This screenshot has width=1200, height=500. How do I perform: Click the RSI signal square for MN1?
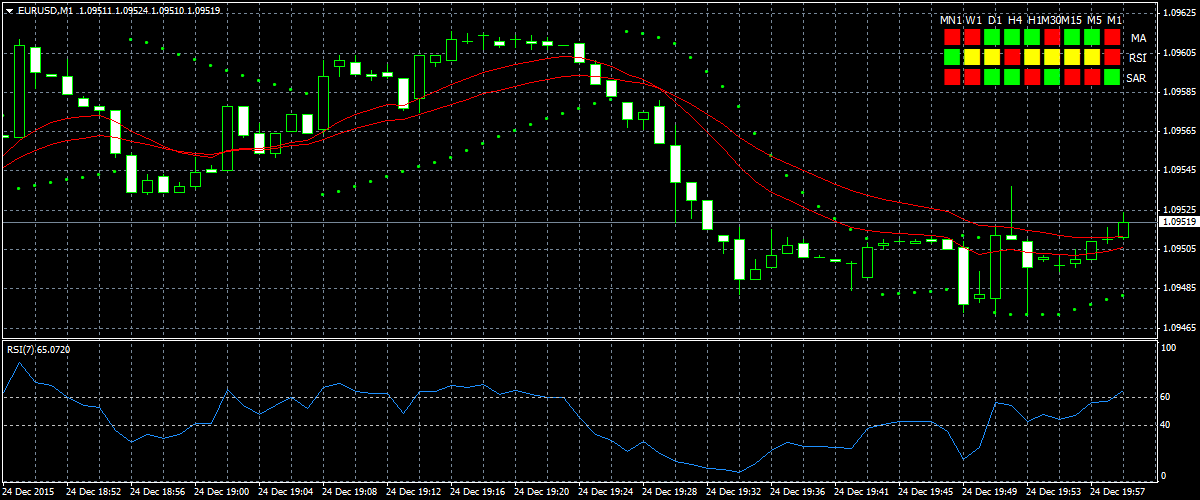[x=952, y=57]
